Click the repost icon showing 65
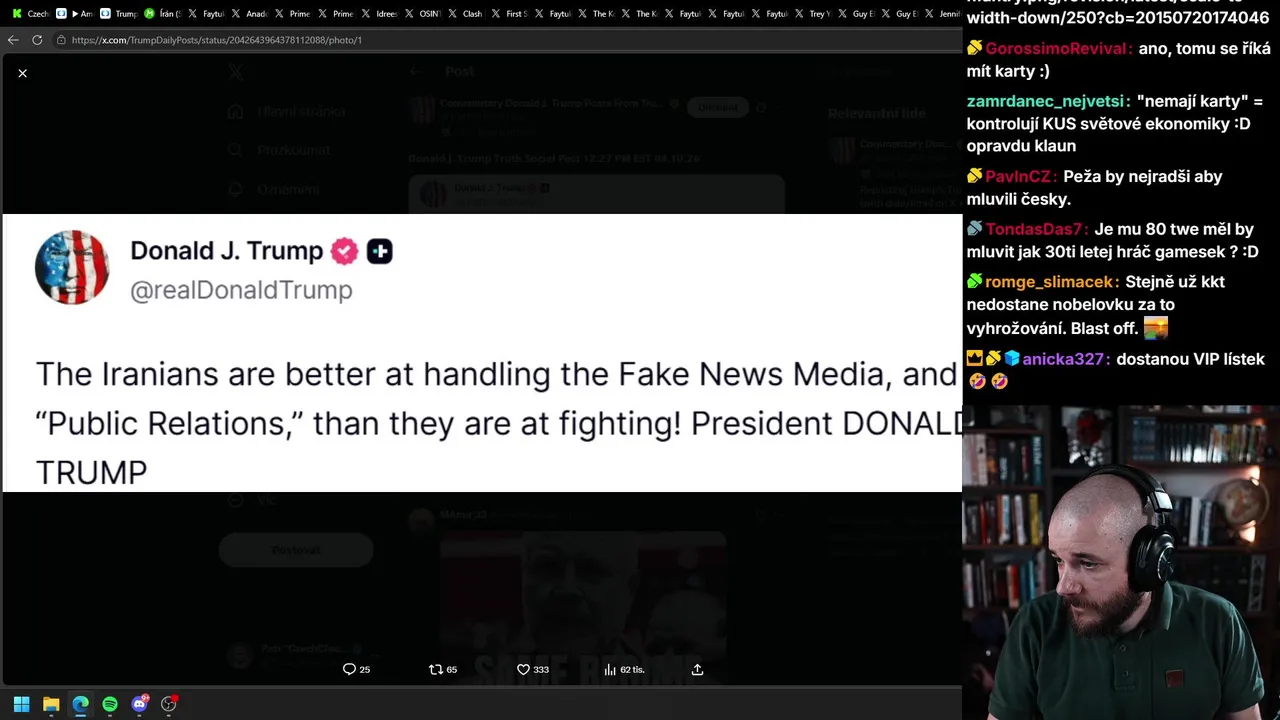 [x=435, y=669]
